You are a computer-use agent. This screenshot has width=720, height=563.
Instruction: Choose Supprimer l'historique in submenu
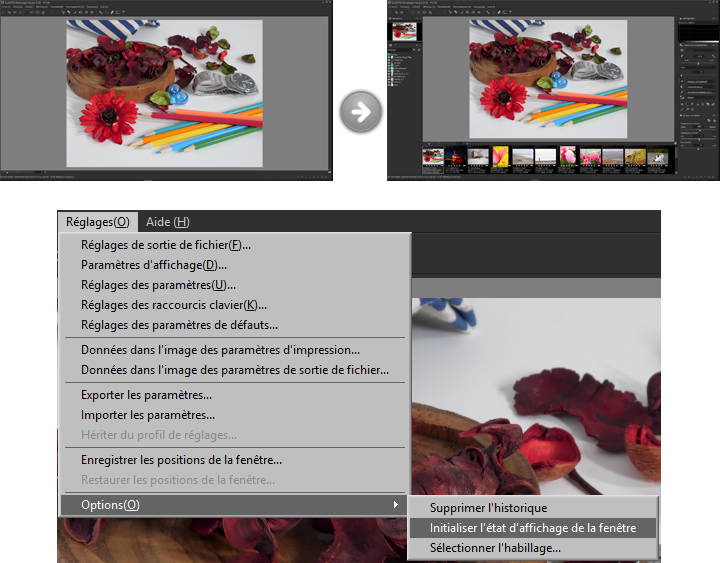click(488, 508)
